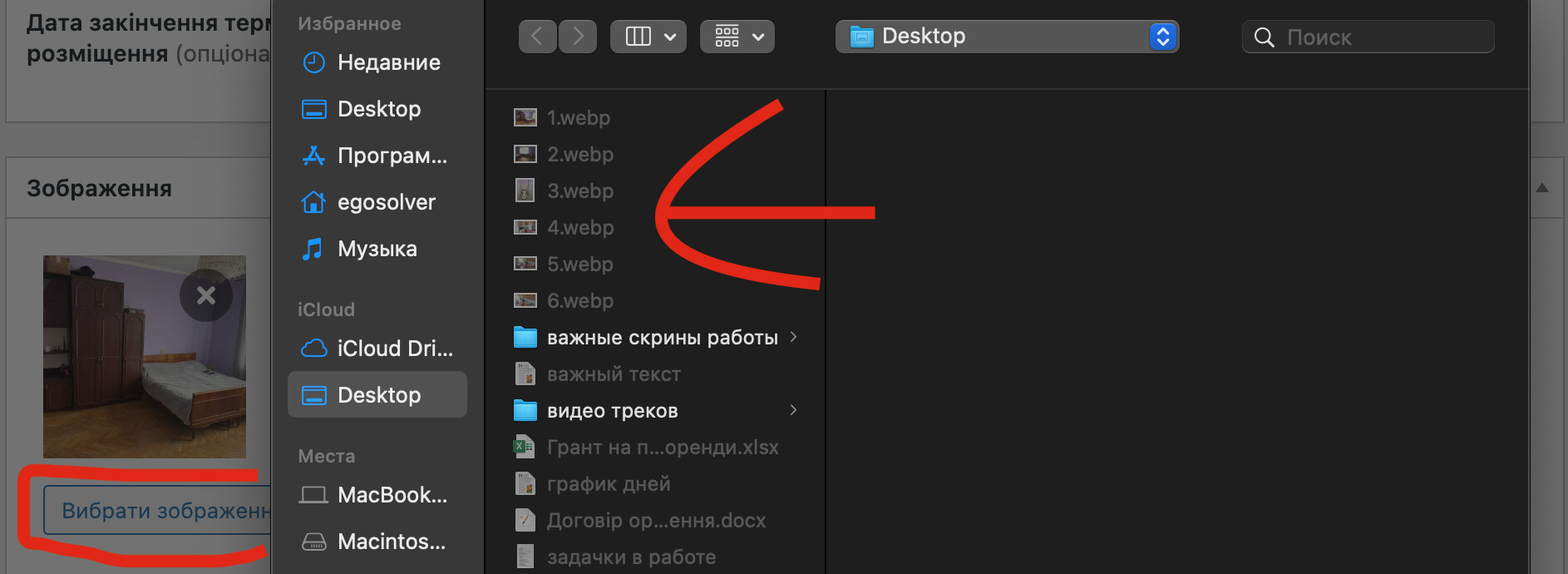Click the важные скрины работы folder icon

(525, 337)
